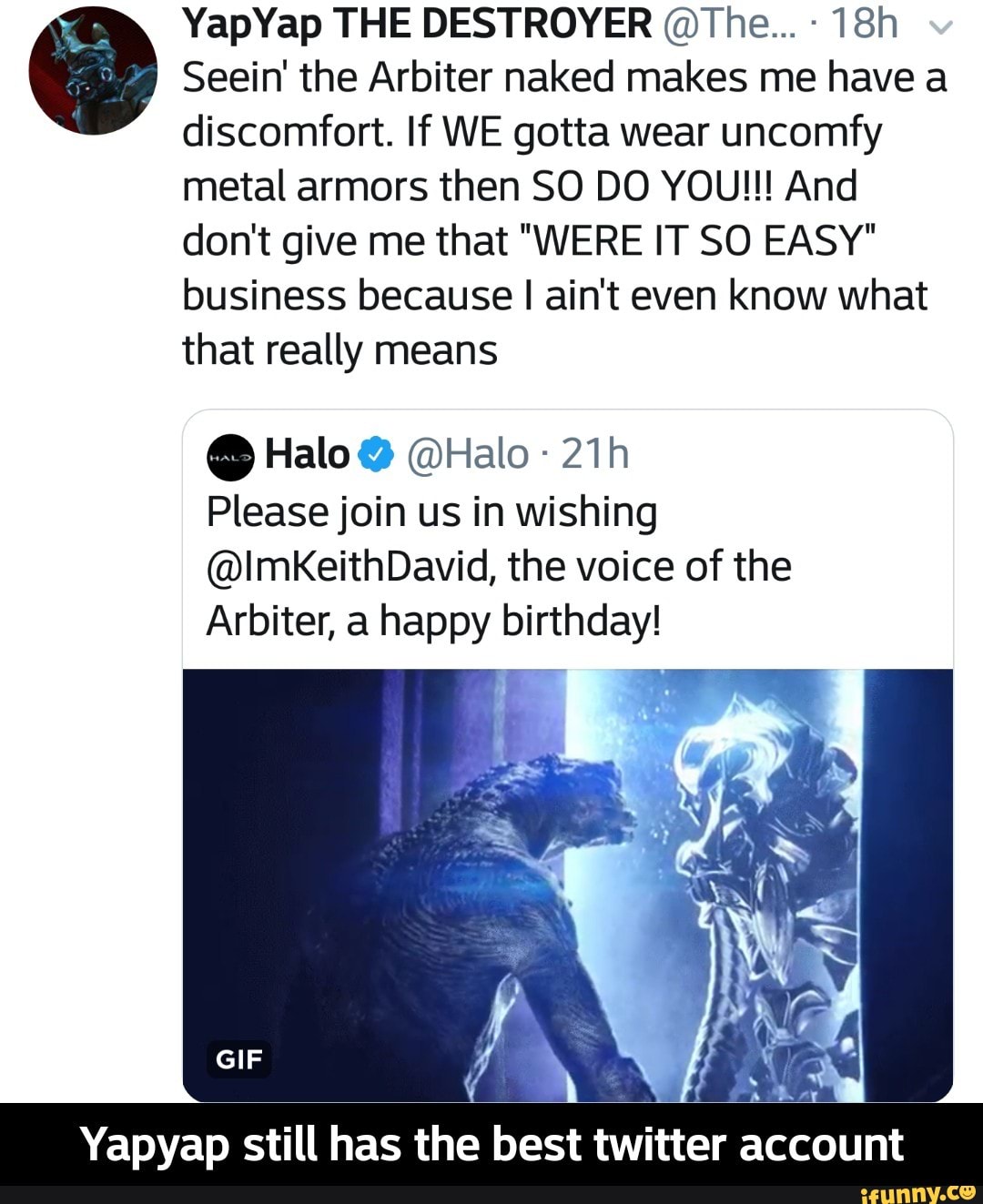
Task: Expand the tweet options chevron
Action: (x=942, y=29)
